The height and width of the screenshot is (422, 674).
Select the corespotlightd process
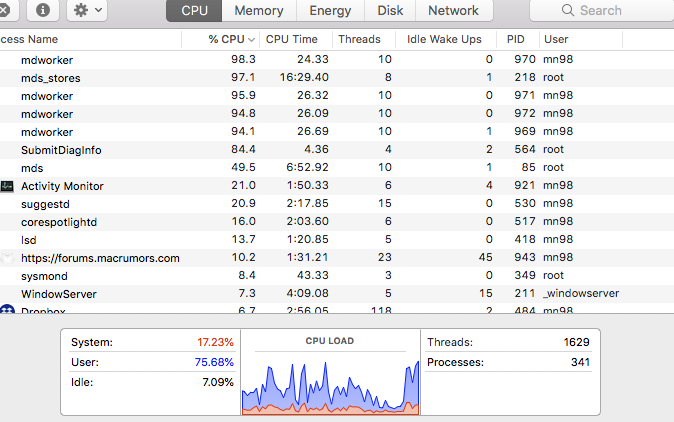tap(337, 222)
